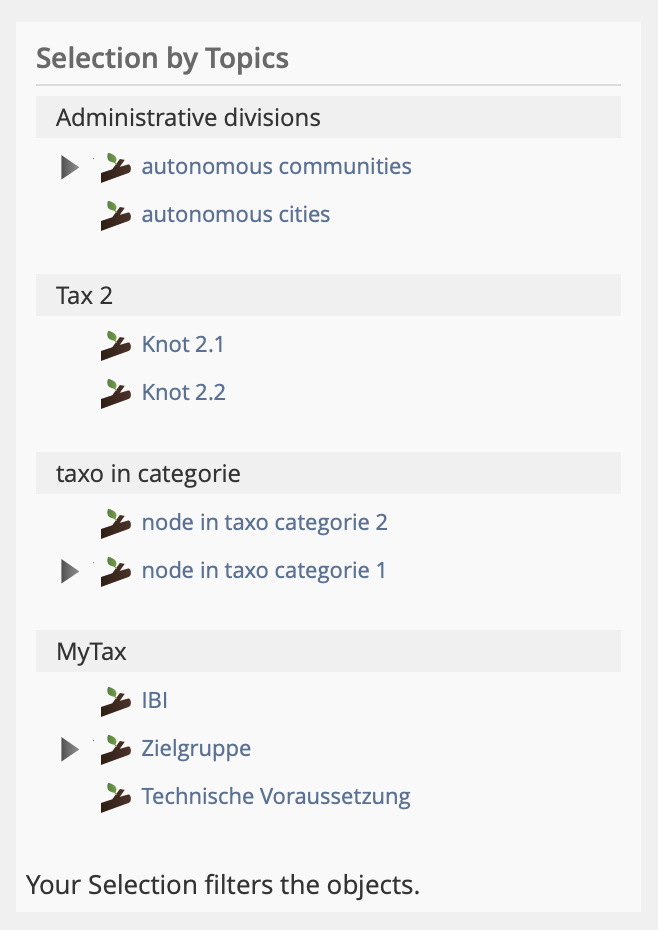Open node in taxo categorie 1 link
658x930 pixels.
pos(264,570)
